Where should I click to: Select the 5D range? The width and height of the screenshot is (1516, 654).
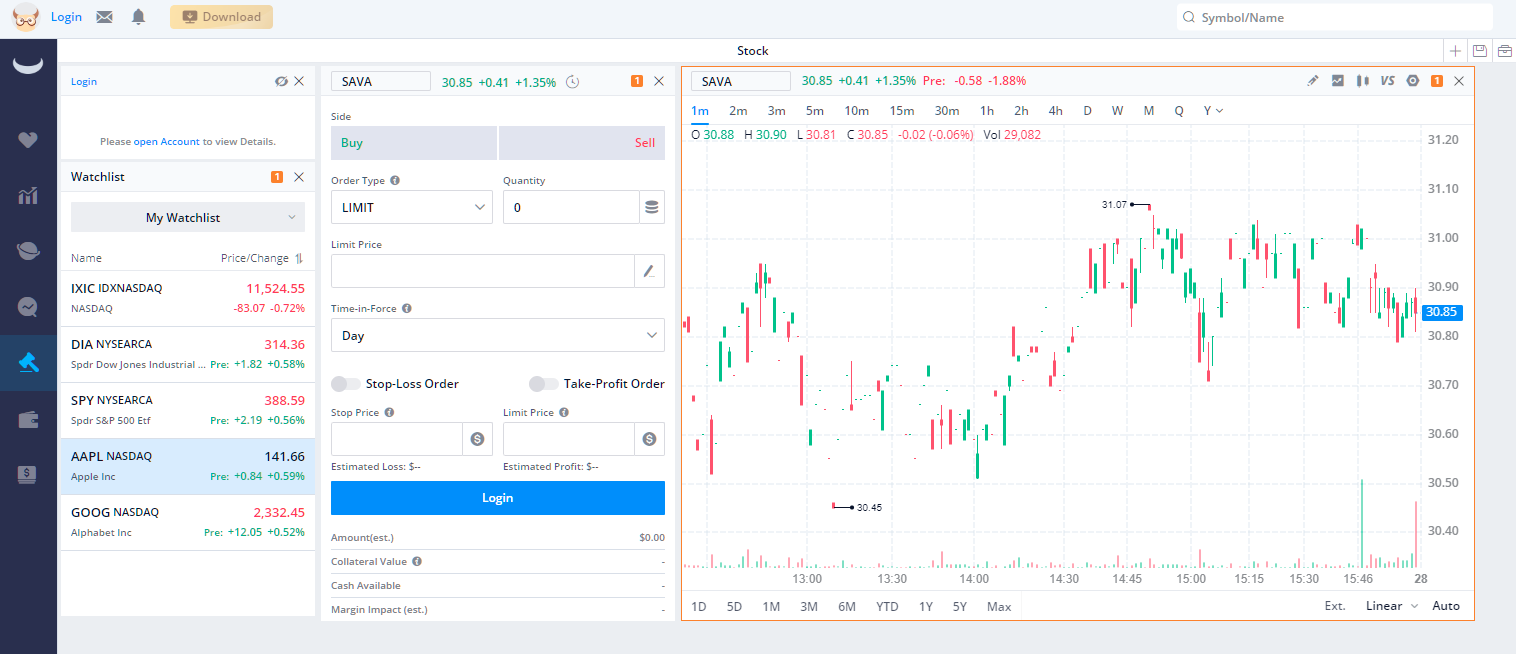click(734, 606)
